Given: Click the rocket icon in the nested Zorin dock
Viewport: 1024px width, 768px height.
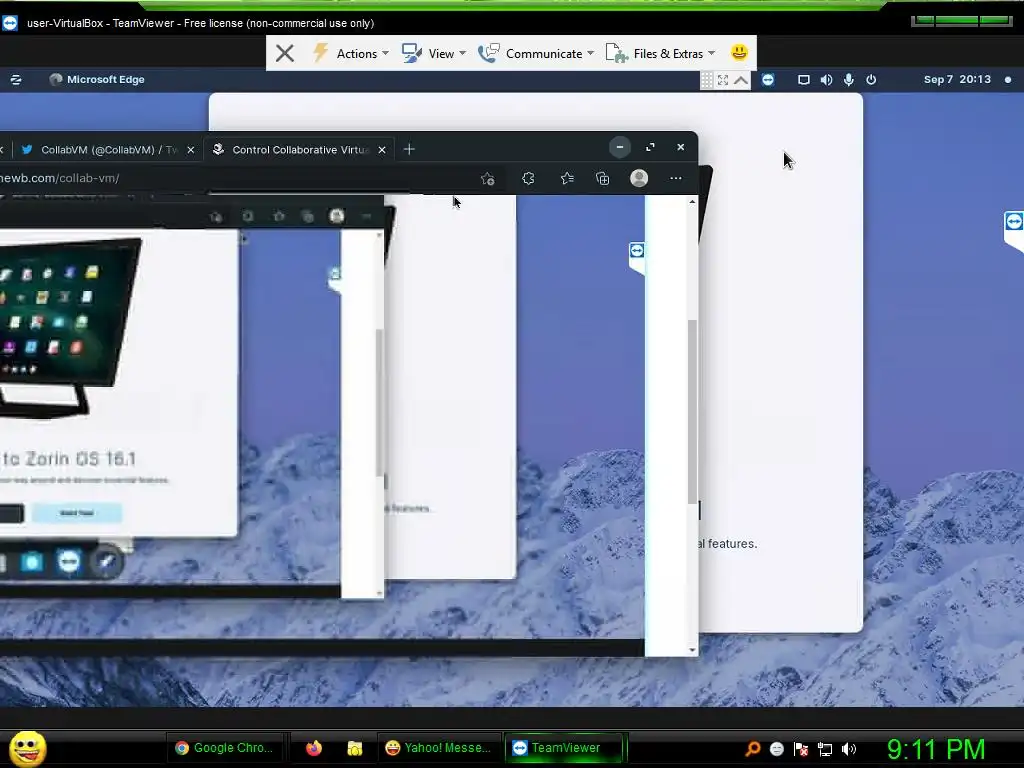Looking at the screenshot, I should click(x=106, y=562).
